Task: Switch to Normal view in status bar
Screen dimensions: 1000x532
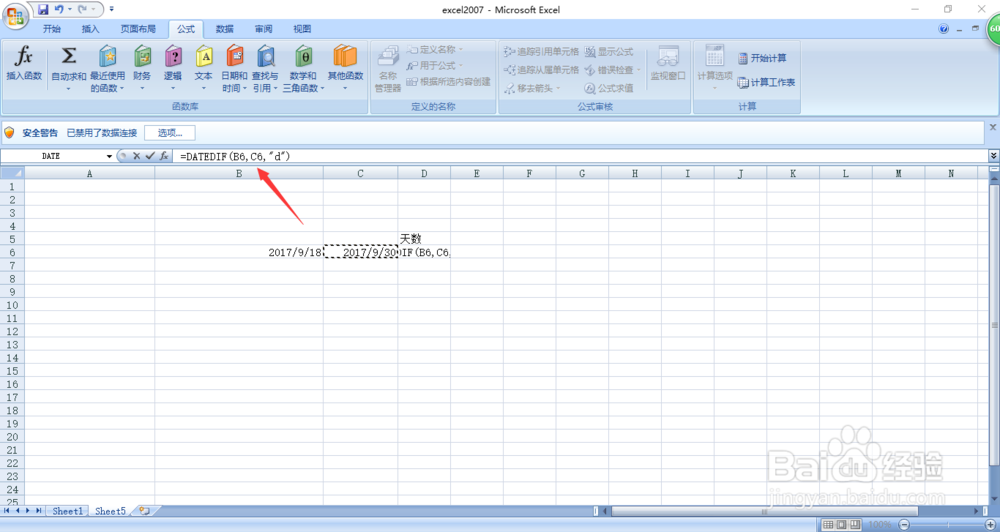Action: coord(828,524)
